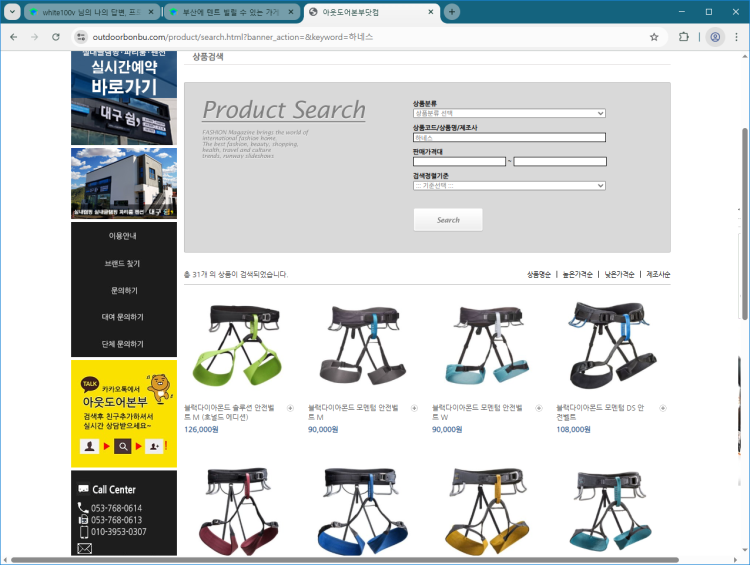Click the plus icon beside 솔루션 안전벨트 M
Screen dimensions: 750x565
(290, 408)
